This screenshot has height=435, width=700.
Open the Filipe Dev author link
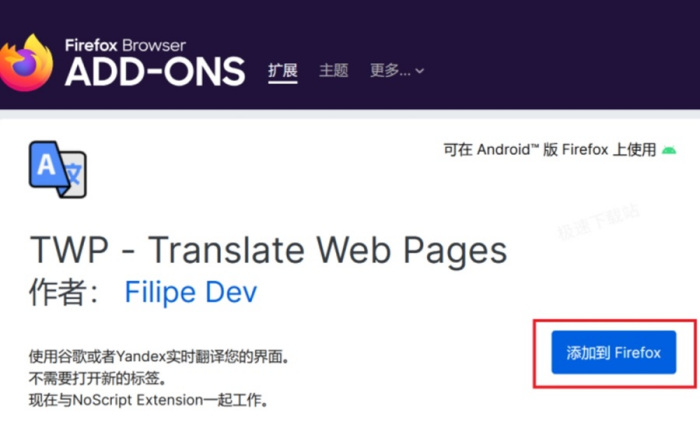pos(190,292)
